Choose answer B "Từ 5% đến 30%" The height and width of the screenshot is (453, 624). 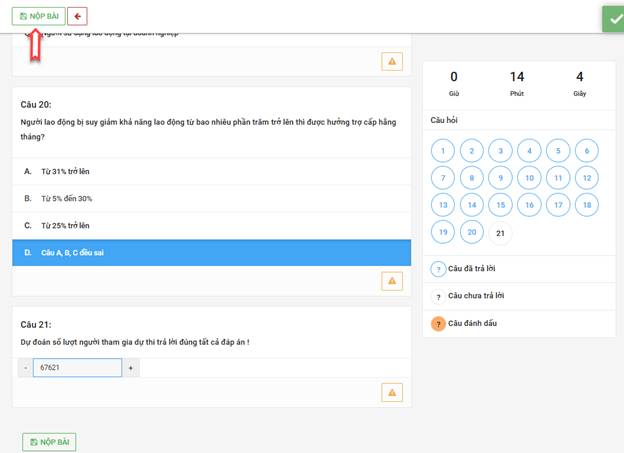[212, 199]
